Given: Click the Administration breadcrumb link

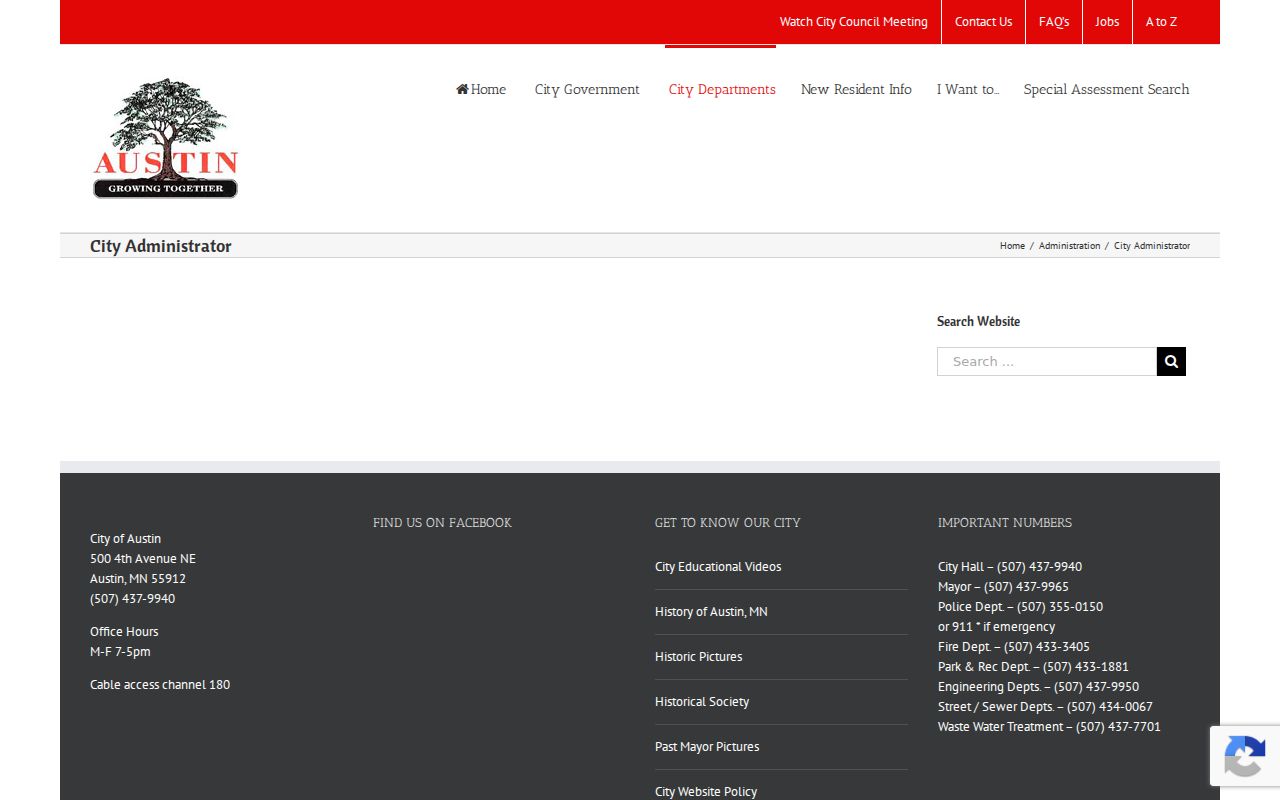Looking at the screenshot, I should [1069, 246].
